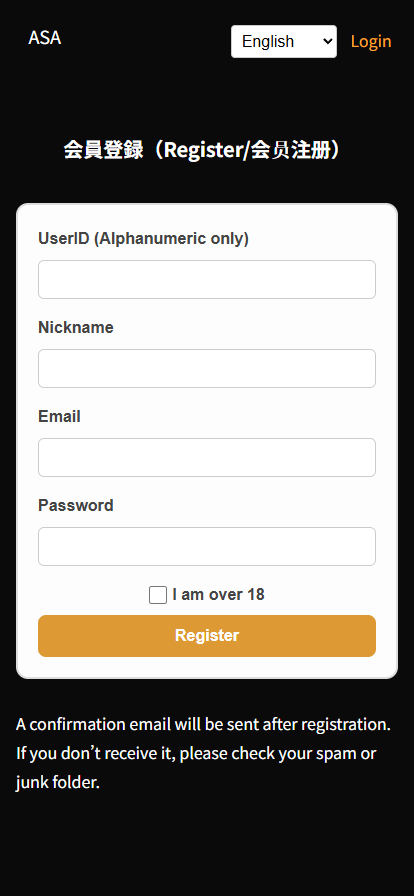Click the "I am over 18" label text

[218, 595]
